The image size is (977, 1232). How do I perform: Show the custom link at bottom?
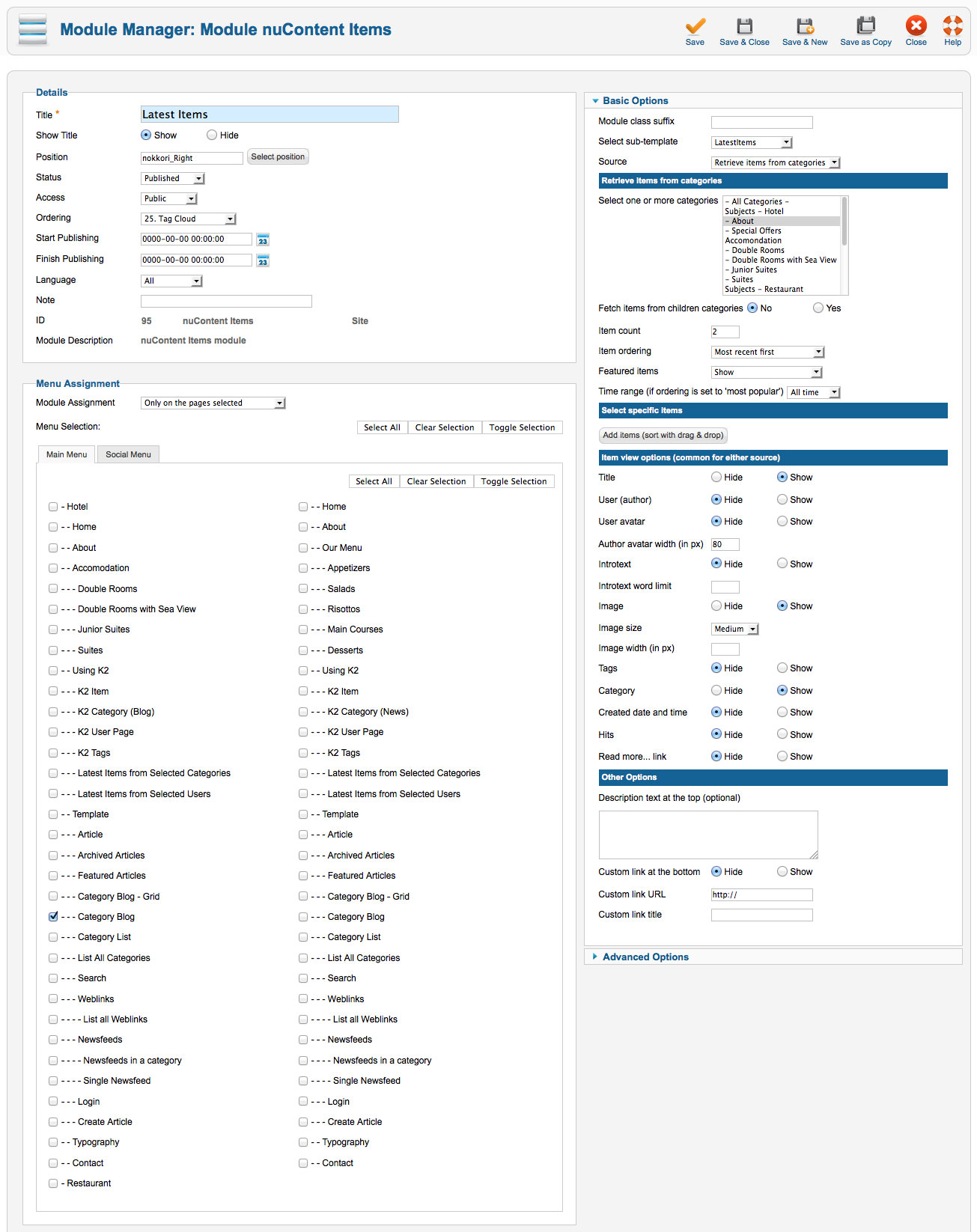pos(782,872)
